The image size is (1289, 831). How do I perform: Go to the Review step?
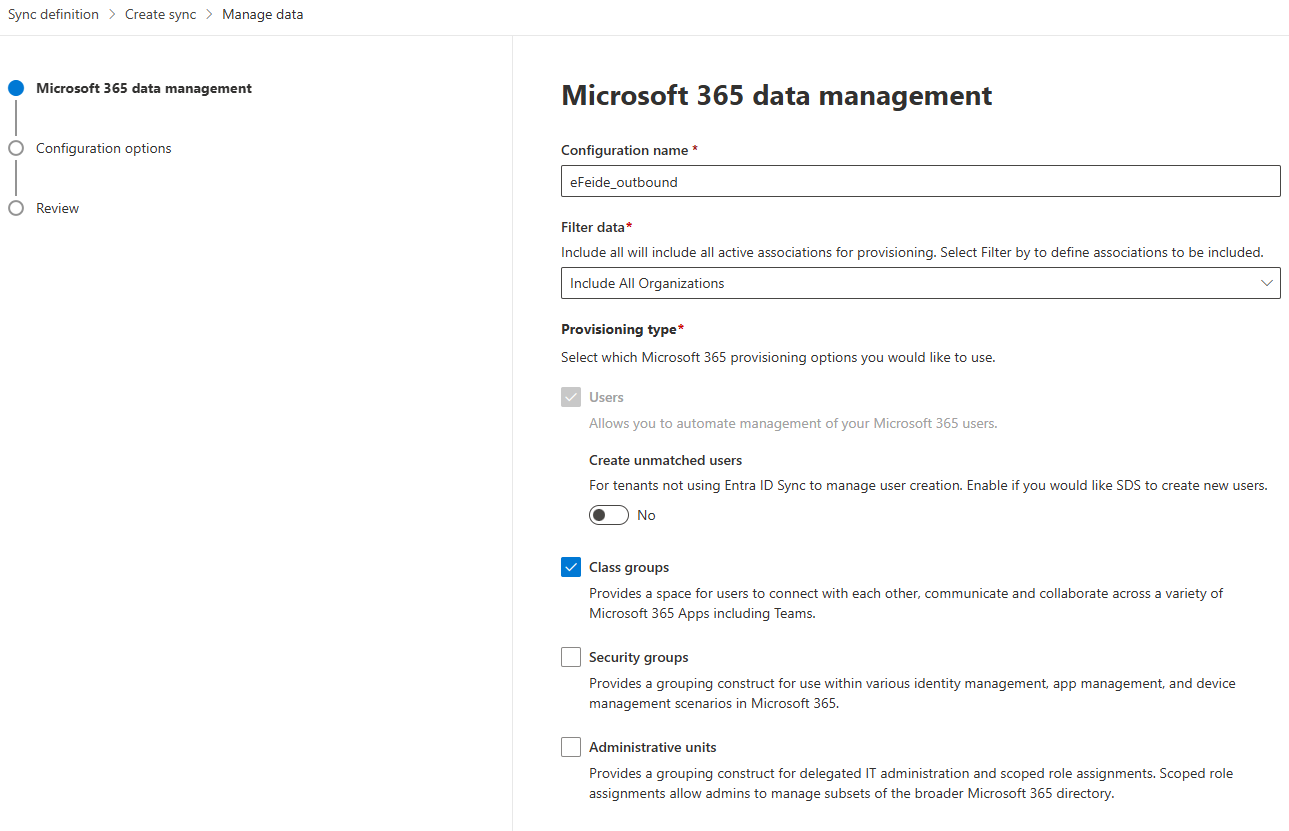(x=57, y=208)
